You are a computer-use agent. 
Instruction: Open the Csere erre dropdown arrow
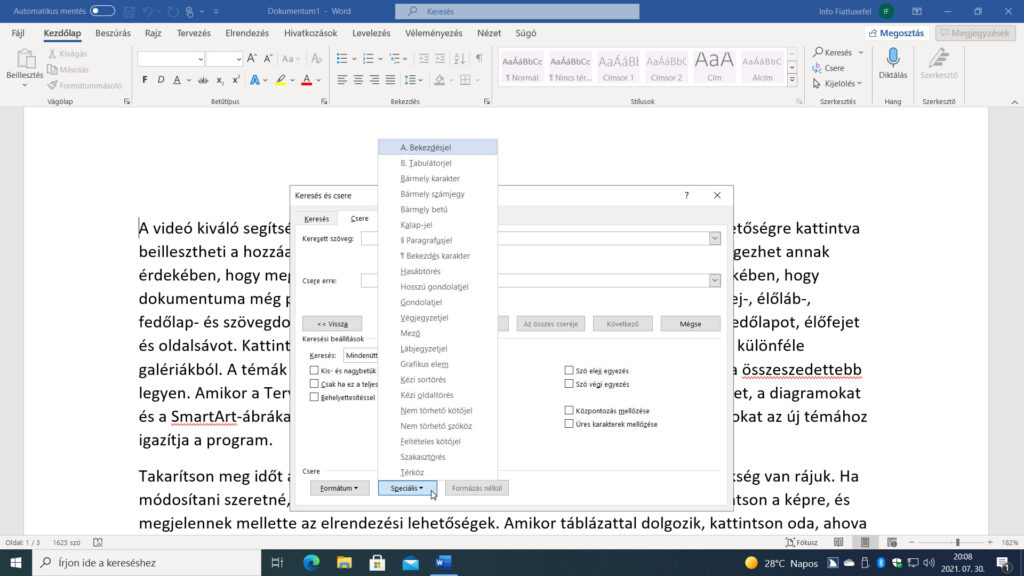click(714, 280)
